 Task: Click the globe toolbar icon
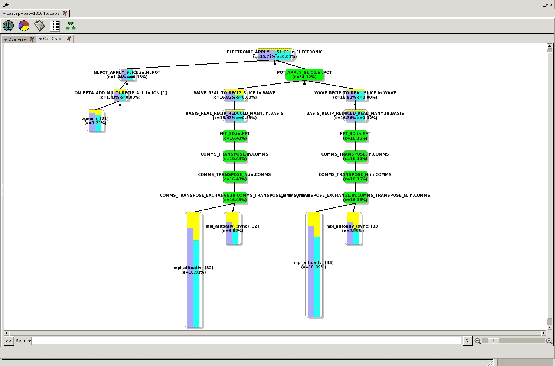pyautogui.click(x=8, y=26)
